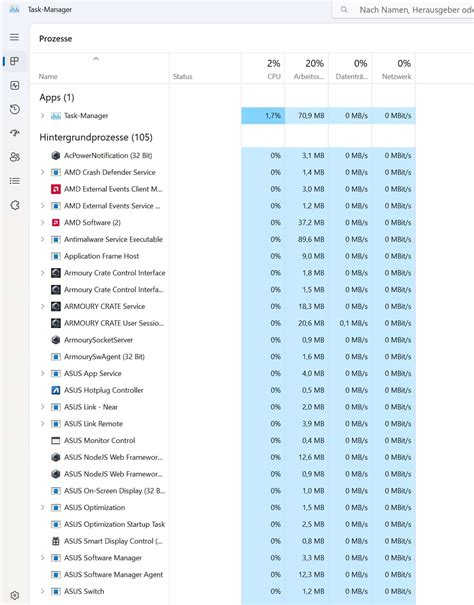Select the Apps (1) group header
This screenshot has width=474, height=605.
click(x=57, y=97)
